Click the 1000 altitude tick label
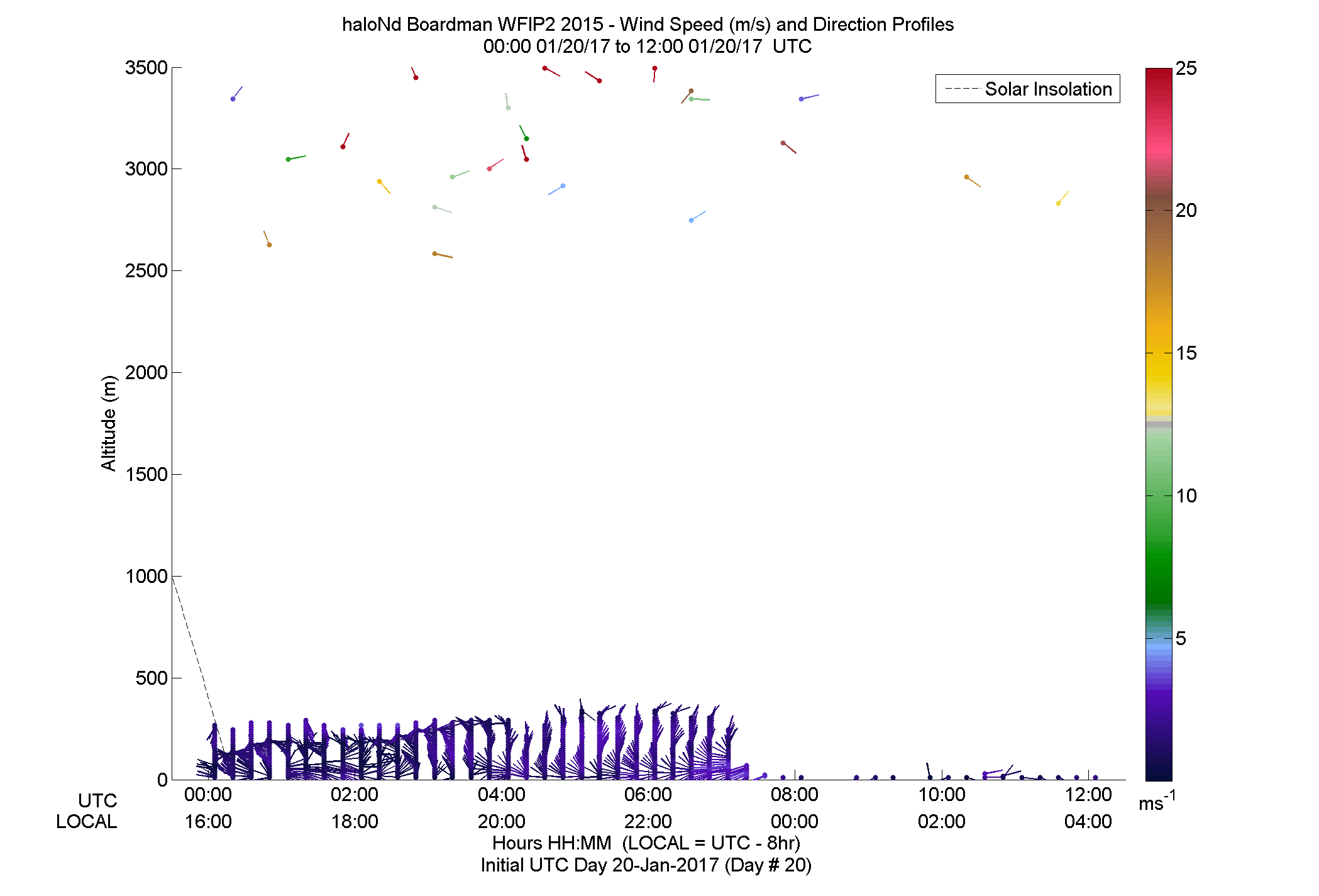 [146, 576]
